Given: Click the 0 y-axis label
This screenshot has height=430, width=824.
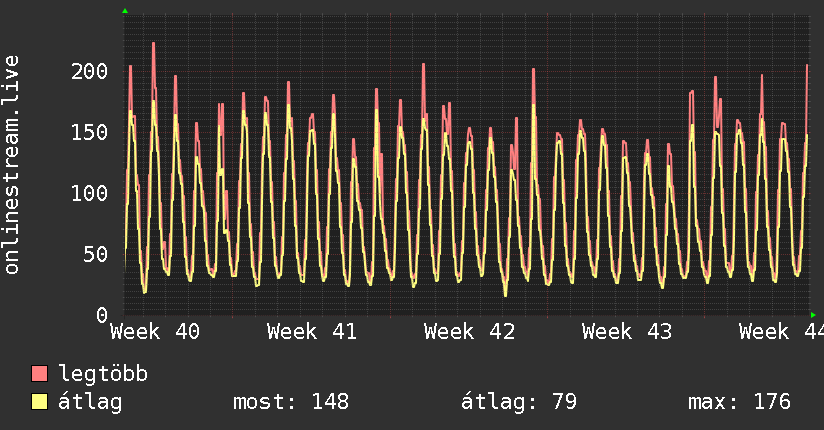Looking at the screenshot, I should click(x=102, y=315).
